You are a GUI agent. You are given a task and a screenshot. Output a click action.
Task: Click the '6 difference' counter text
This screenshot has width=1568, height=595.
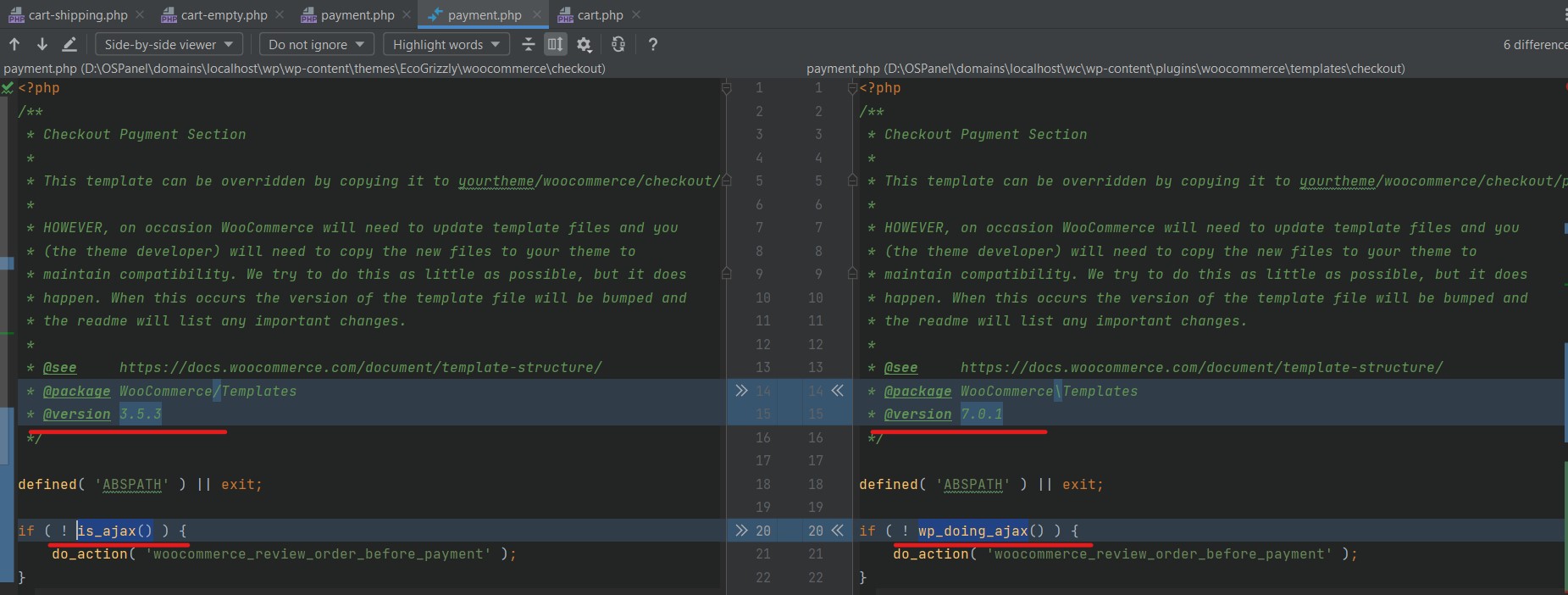pos(1535,44)
